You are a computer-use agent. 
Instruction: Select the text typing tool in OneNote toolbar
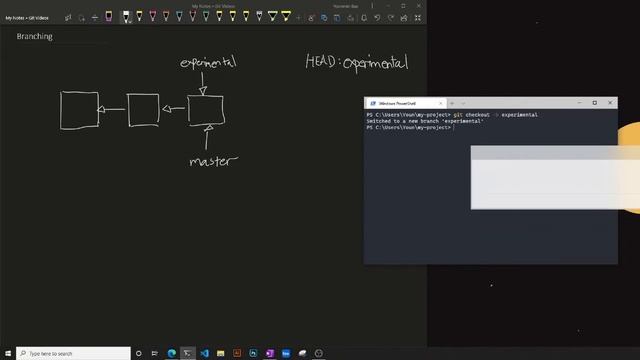click(68, 18)
